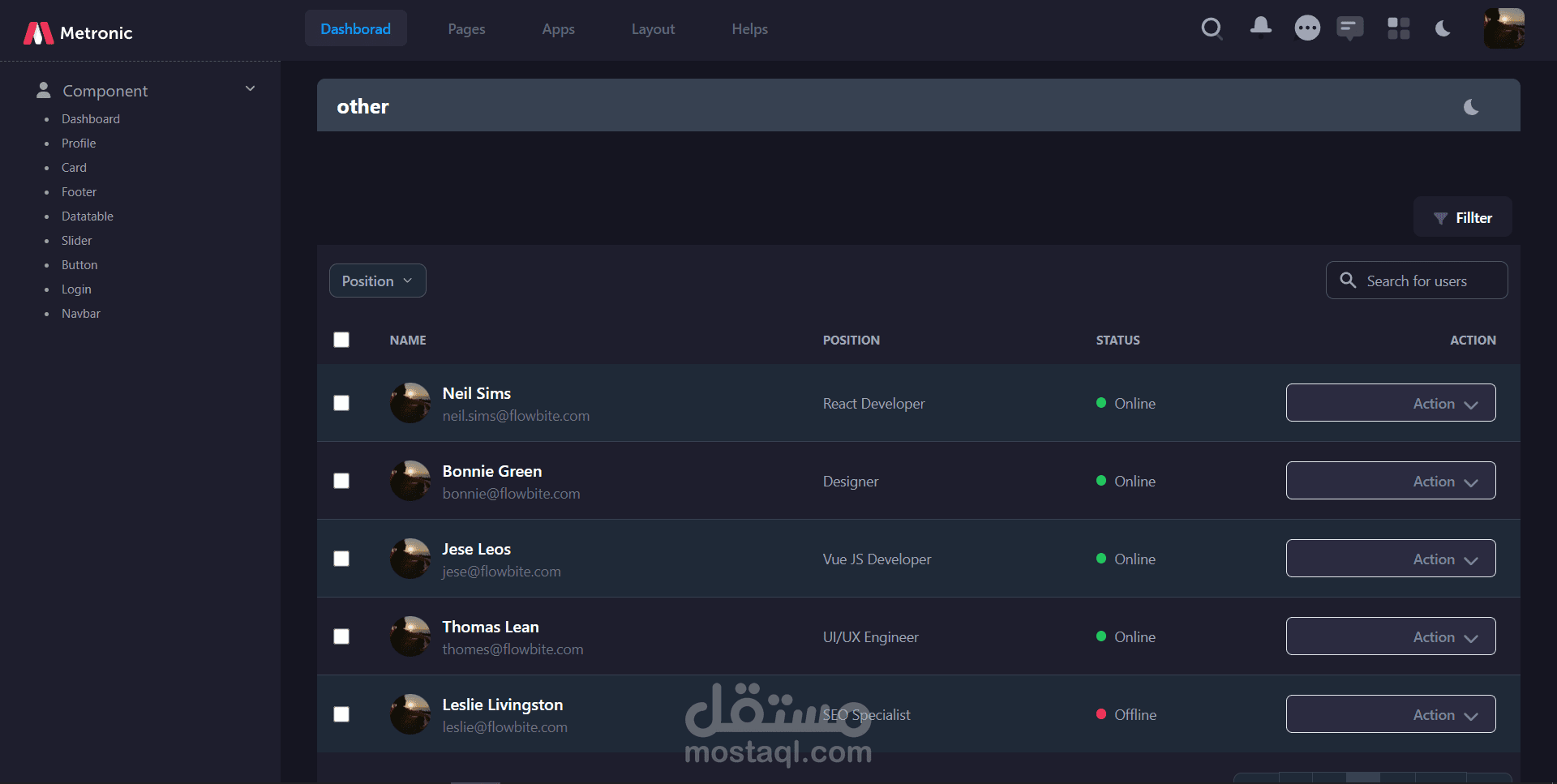Click the STATUS column header

[x=1118, y=341]
